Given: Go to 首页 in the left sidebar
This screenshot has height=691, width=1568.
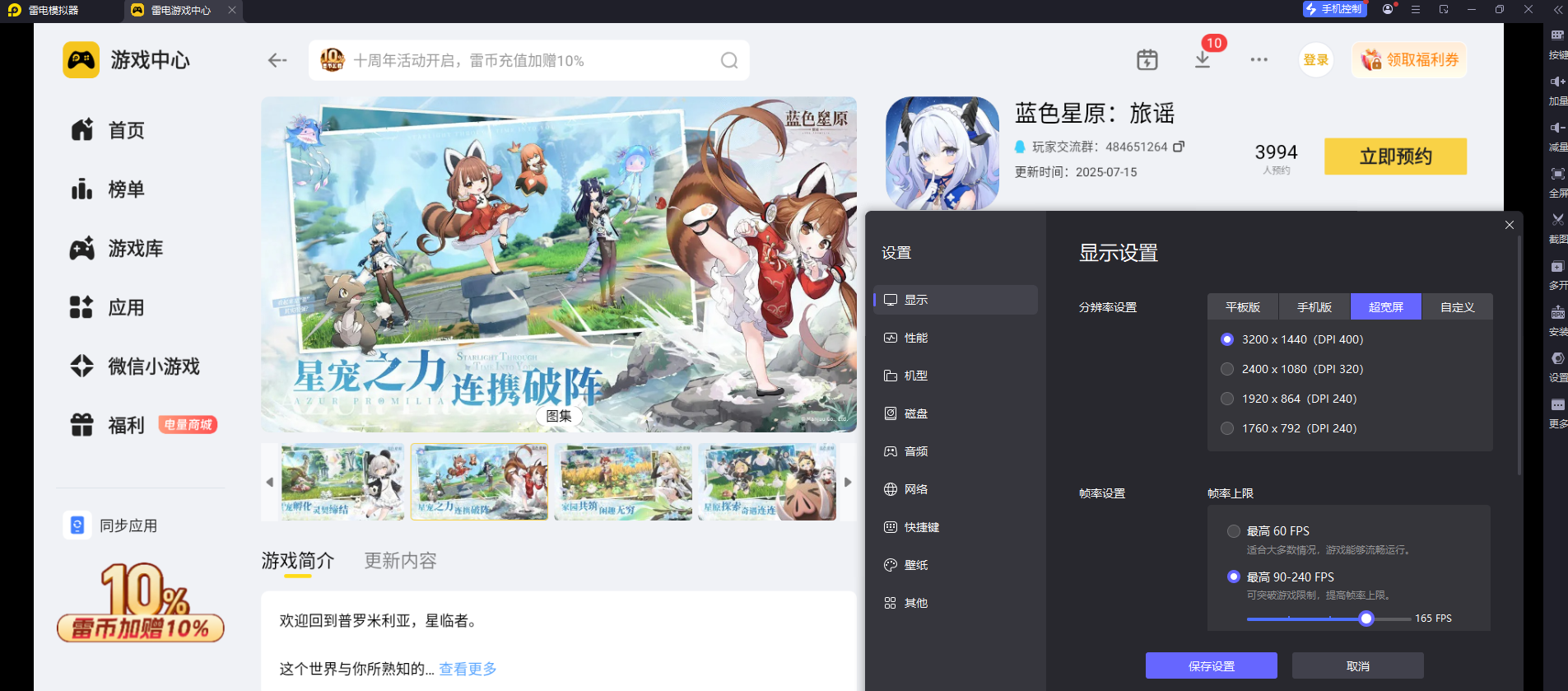Looking at the screenshot, I should [x=107, y=130].
